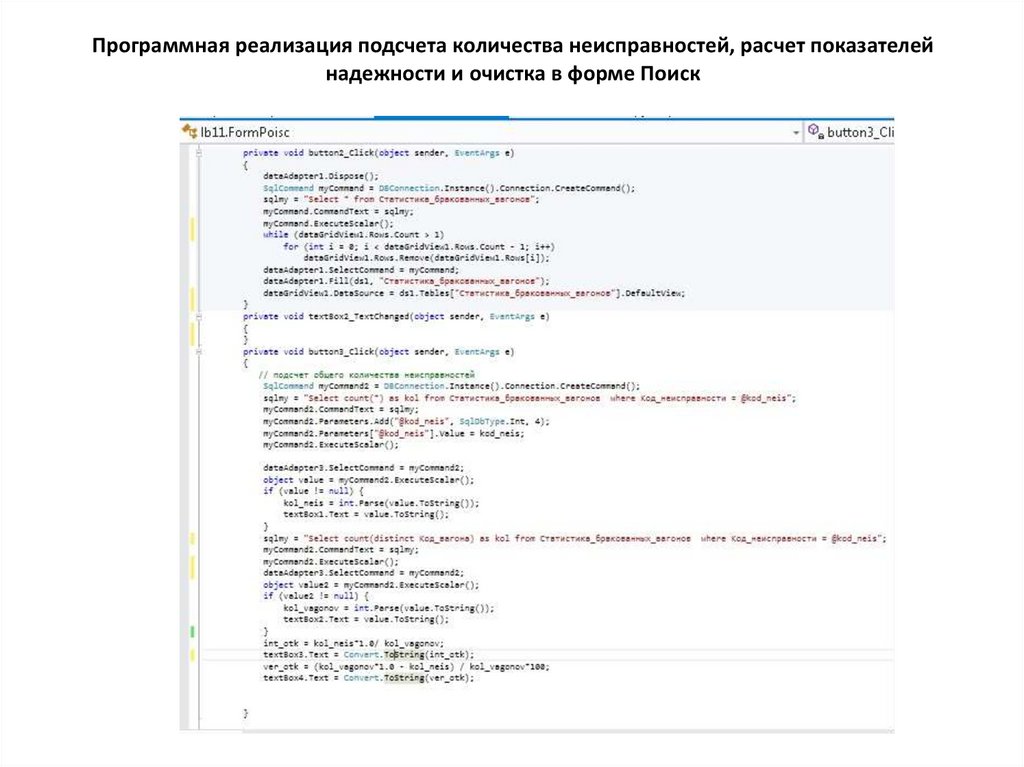Click the 'ver_otk =' calculation line
Viewport: 1024px width, 767px height.
pyautogui.click(x=406, y=666)
